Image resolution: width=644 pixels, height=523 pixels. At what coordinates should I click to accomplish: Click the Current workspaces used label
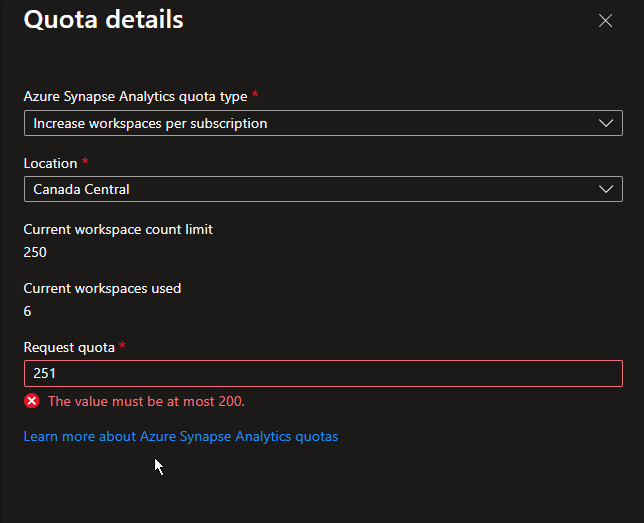point(102,288)
